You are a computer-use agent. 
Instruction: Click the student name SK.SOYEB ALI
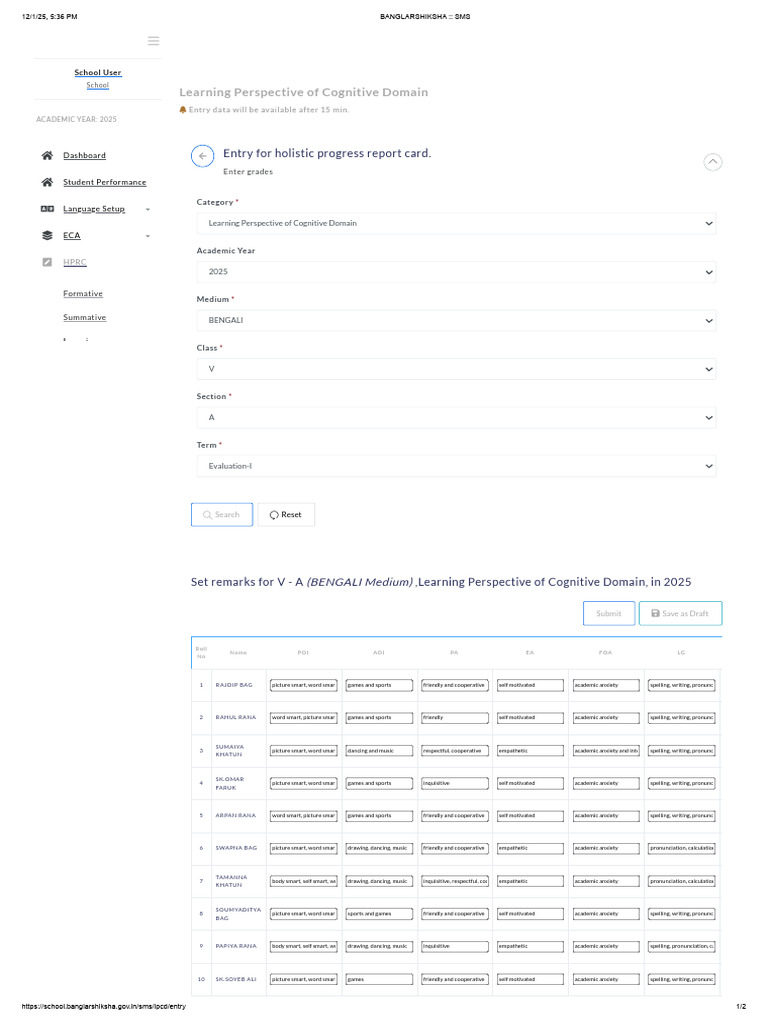point(236,980)
